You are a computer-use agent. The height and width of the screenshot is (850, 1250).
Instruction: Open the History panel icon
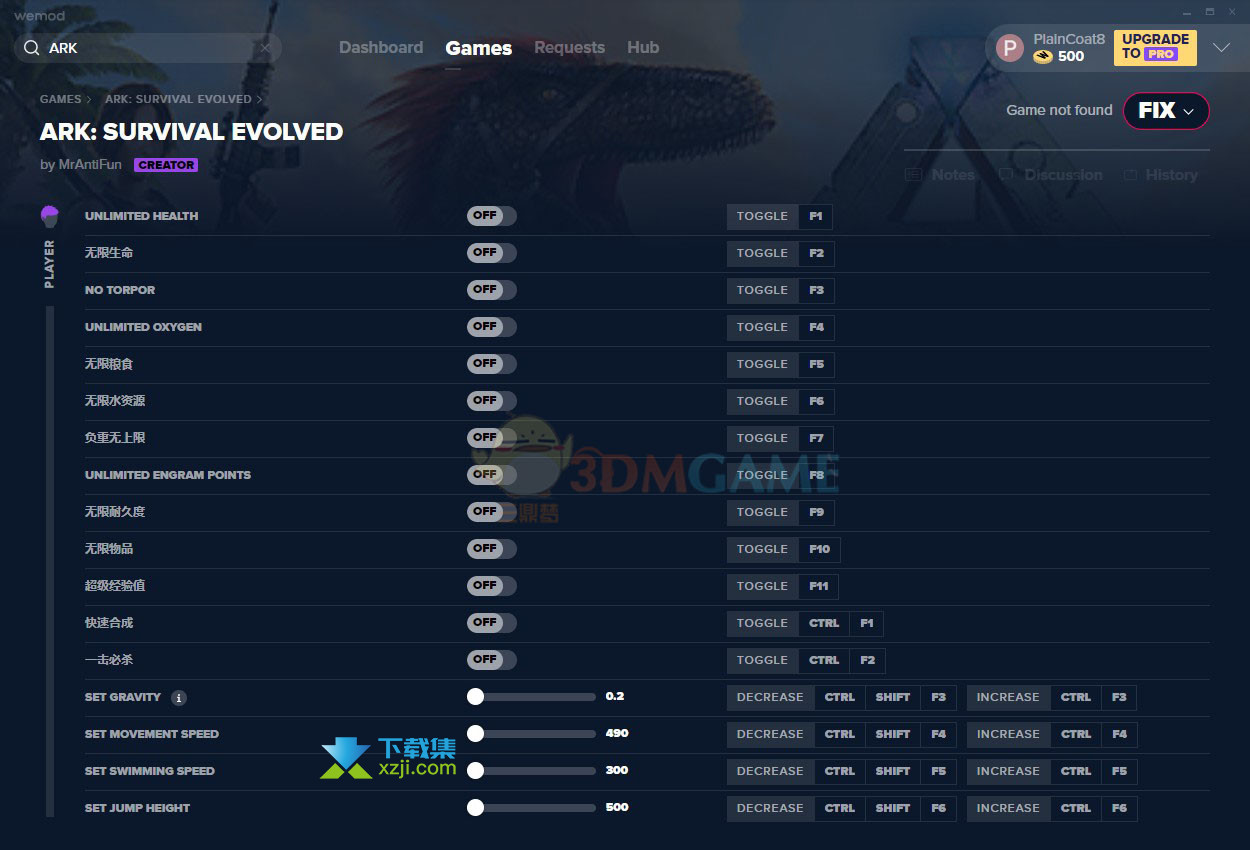click(x=1130, y=175)
